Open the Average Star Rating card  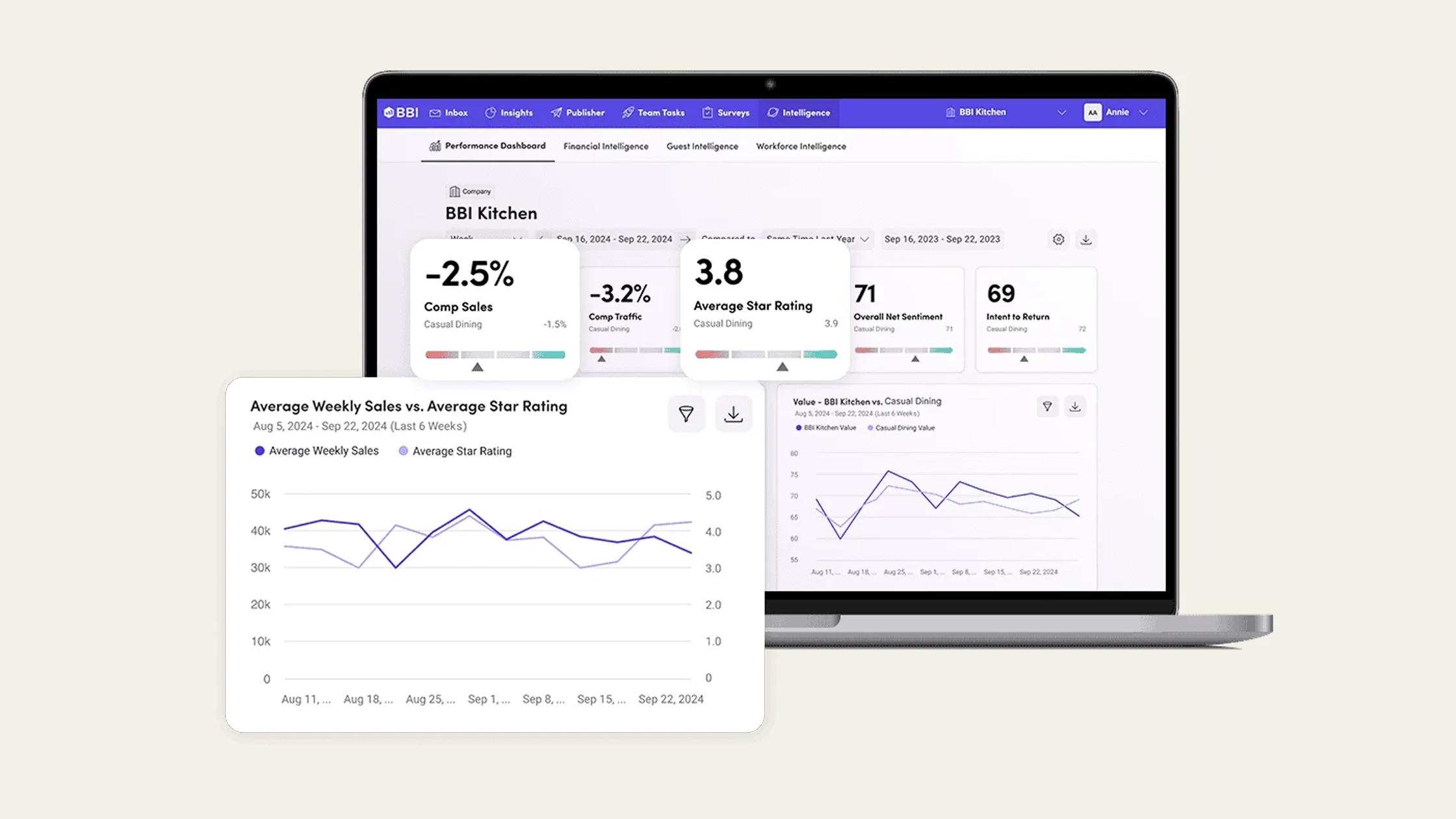coord(765,309)
